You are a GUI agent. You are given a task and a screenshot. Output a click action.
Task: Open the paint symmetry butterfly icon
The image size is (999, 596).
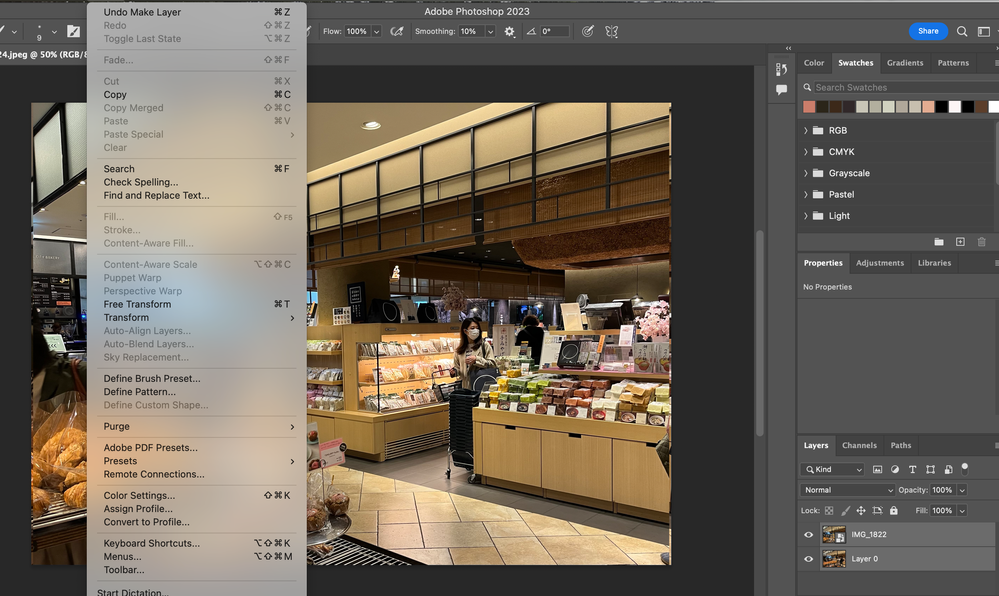pos(612,31)
